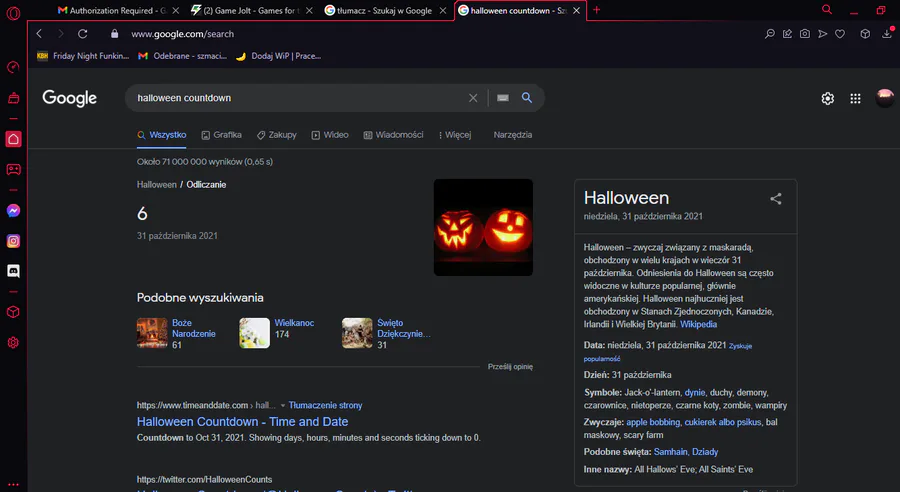Open the tab search magnifier icon
Image resolution: width=900 pixels, height=492 pixels.
click(x=827, y=10)
